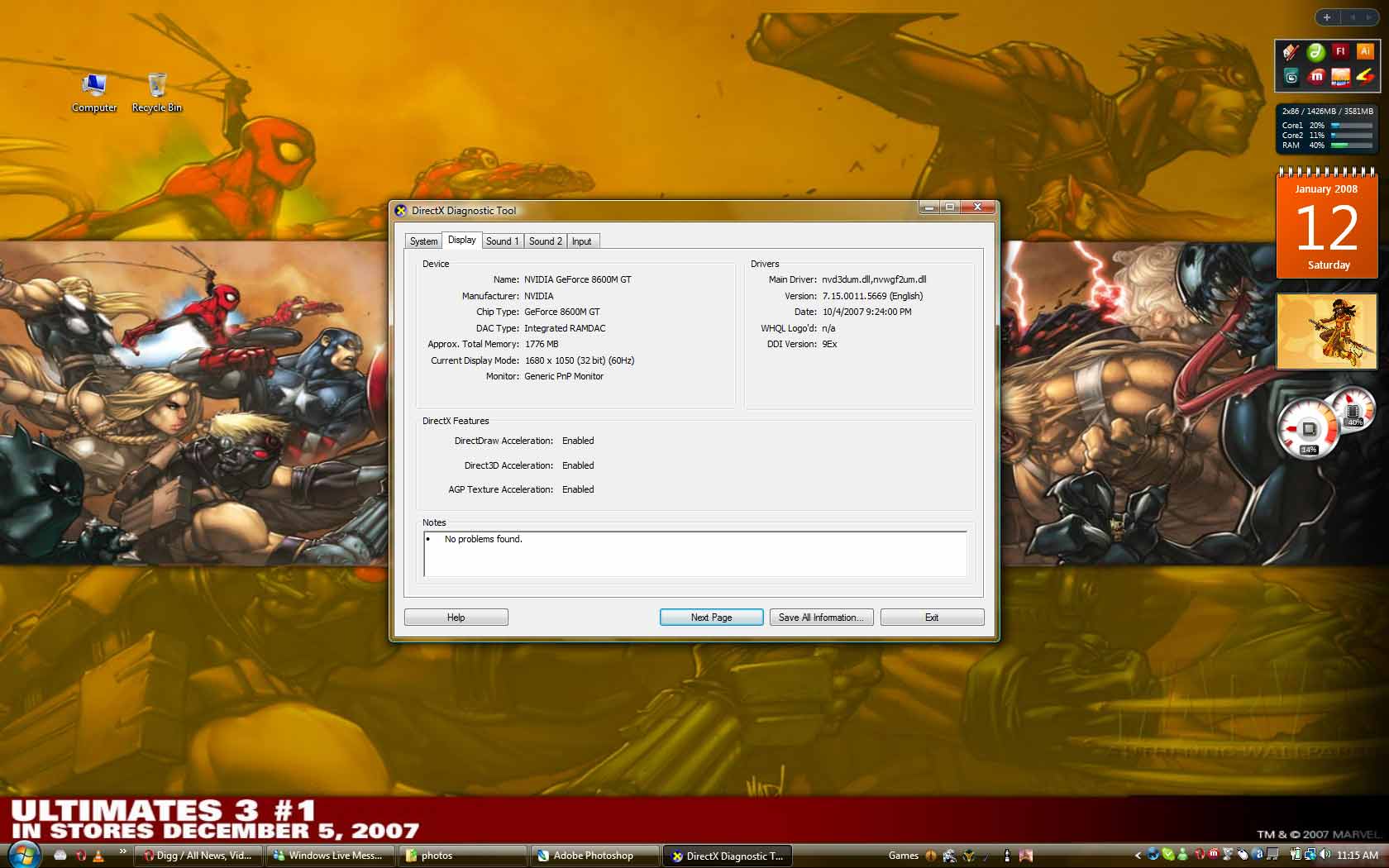Click the January 2008 calendar gadget
The height and width of the screenshot is (868, 1389).
point(1327,223)
